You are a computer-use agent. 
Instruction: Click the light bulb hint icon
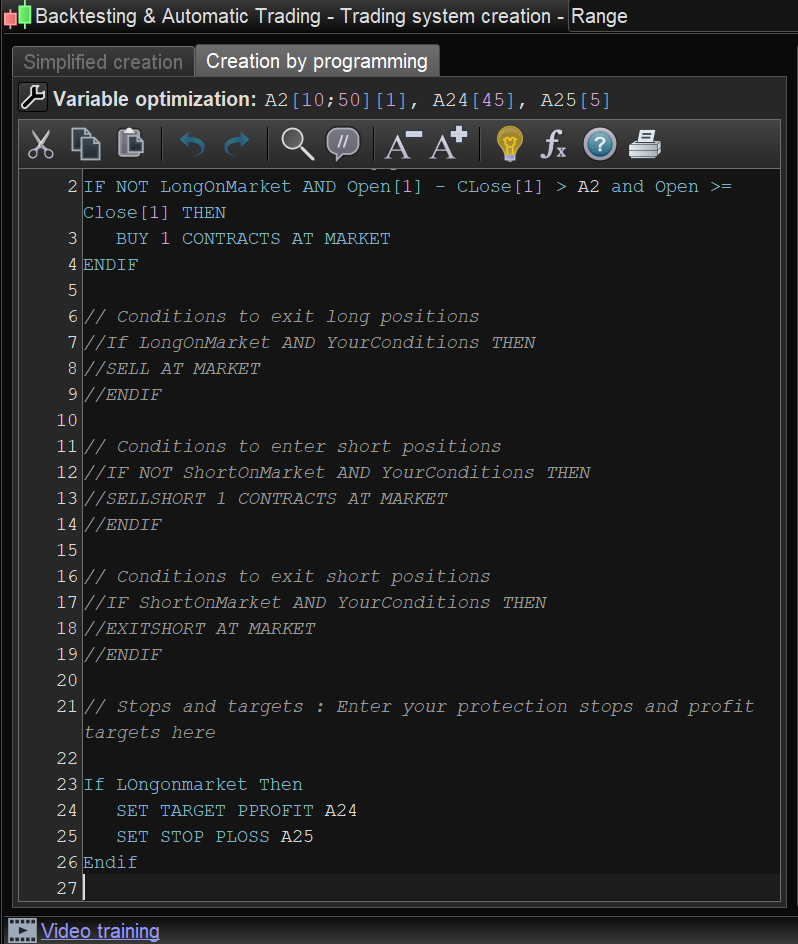[510, 145]
